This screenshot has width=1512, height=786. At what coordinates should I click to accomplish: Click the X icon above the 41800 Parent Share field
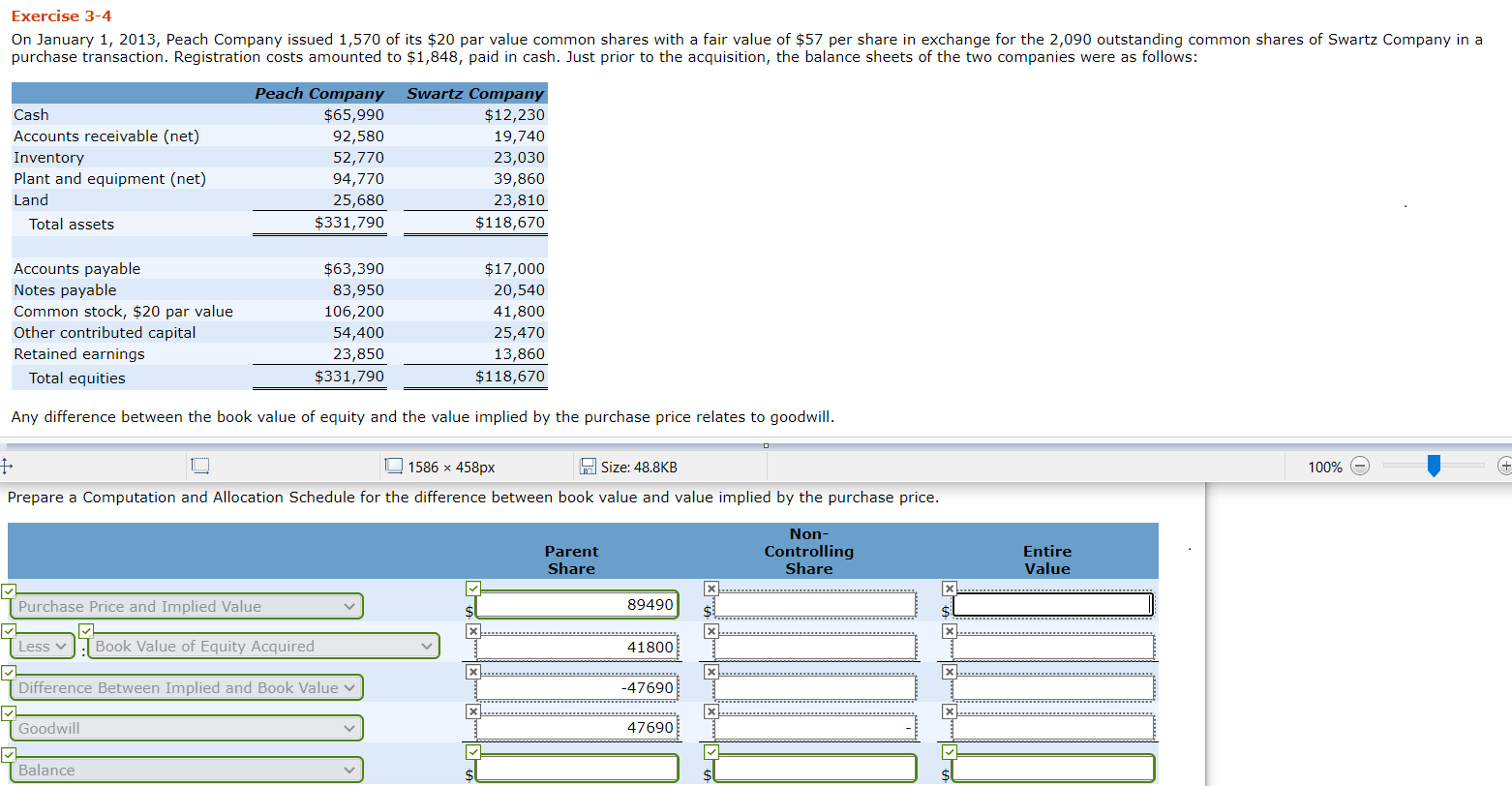472,630
